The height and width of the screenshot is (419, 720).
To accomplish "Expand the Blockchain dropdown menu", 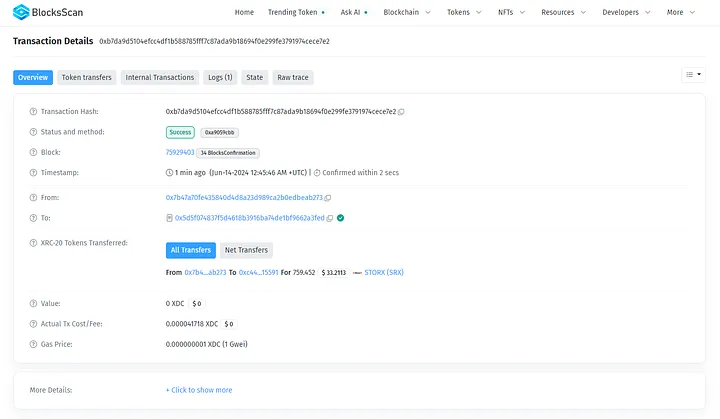I will 407,13.
